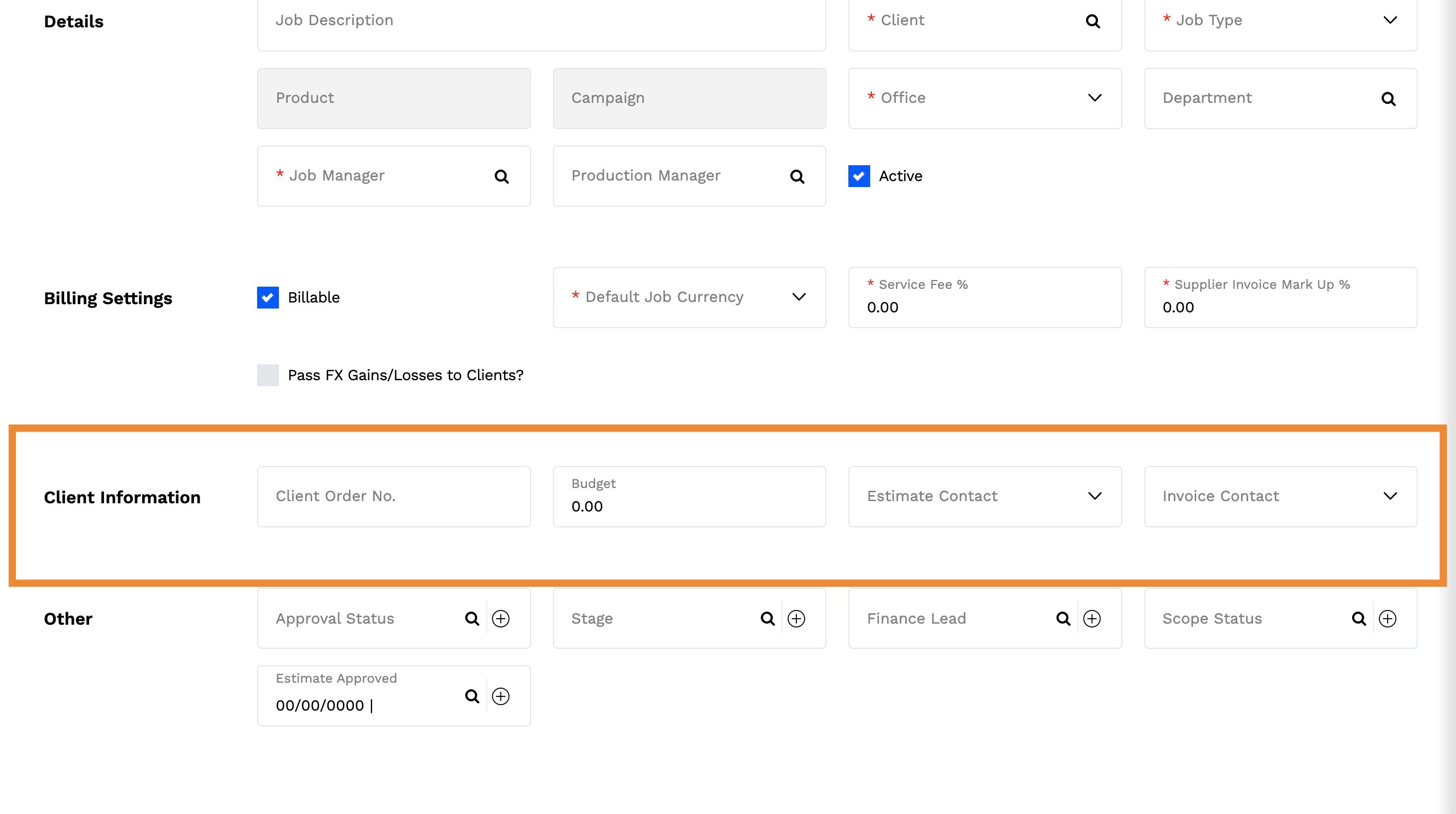Uncheck the Active checkbox

(859, 176)
